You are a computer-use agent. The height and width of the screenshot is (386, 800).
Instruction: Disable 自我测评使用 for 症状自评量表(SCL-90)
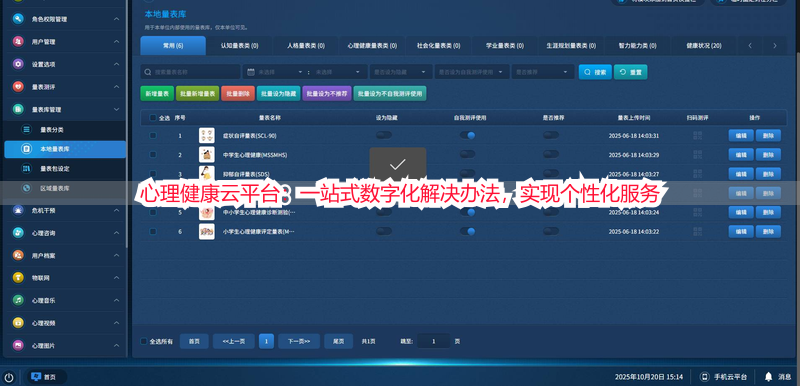pos(467,135)
